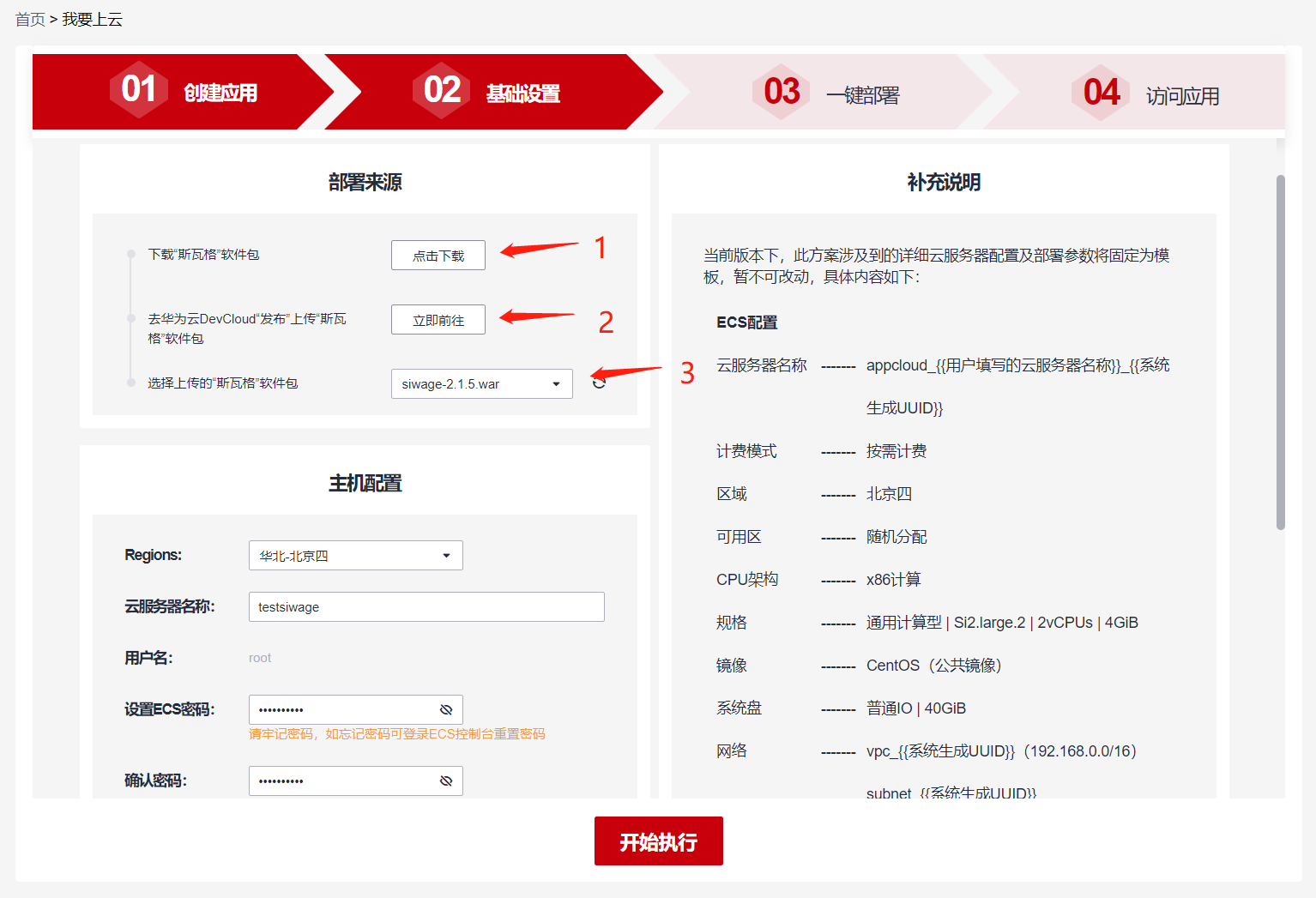Image resolution: width=1316 pixels, height=898 pixels.
Task: Click the root username value
Action: (260, 658)
